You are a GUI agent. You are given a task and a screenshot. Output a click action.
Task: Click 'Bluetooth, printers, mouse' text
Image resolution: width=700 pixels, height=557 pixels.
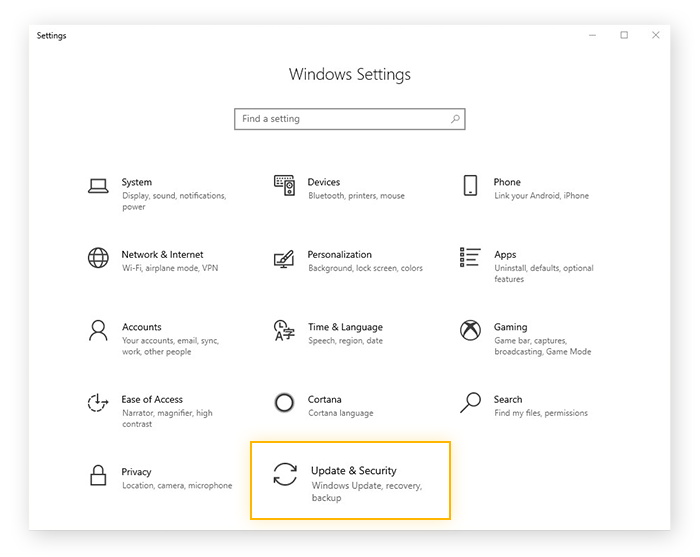pos(356,196)
